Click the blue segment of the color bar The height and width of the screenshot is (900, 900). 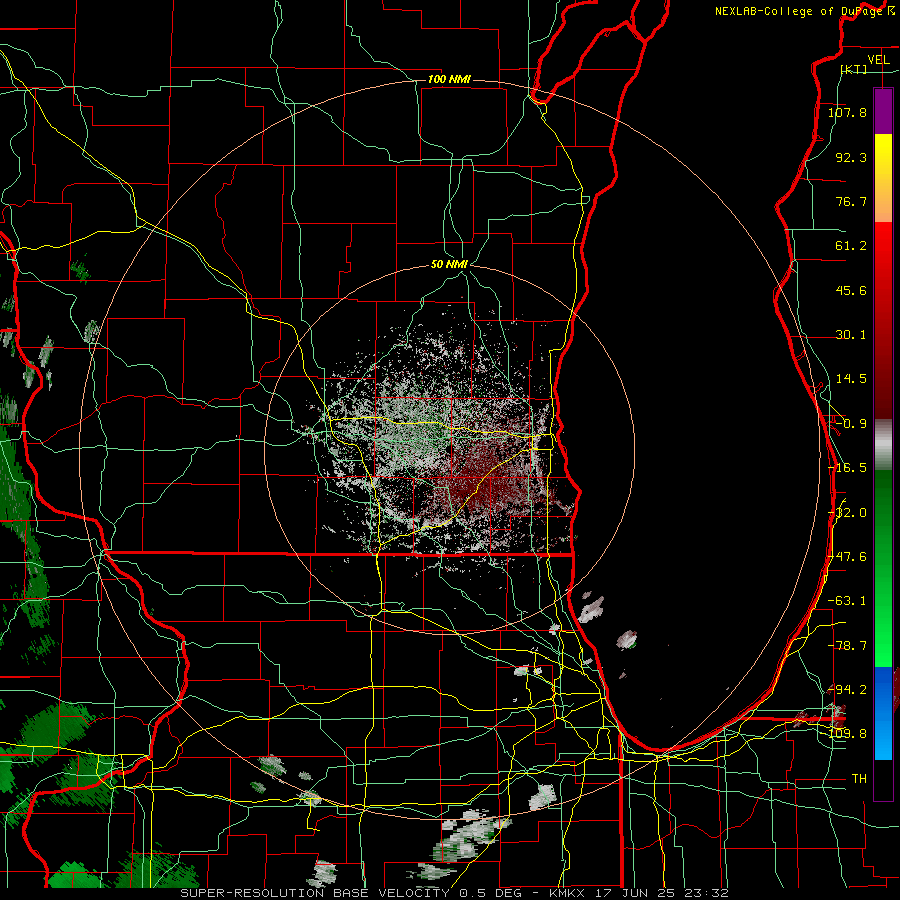click(x=883, y=713)
